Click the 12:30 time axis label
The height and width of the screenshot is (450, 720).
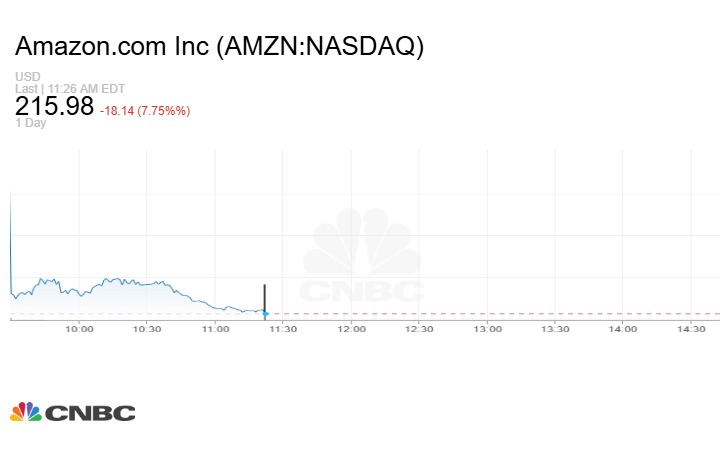(x=419, y=328)
